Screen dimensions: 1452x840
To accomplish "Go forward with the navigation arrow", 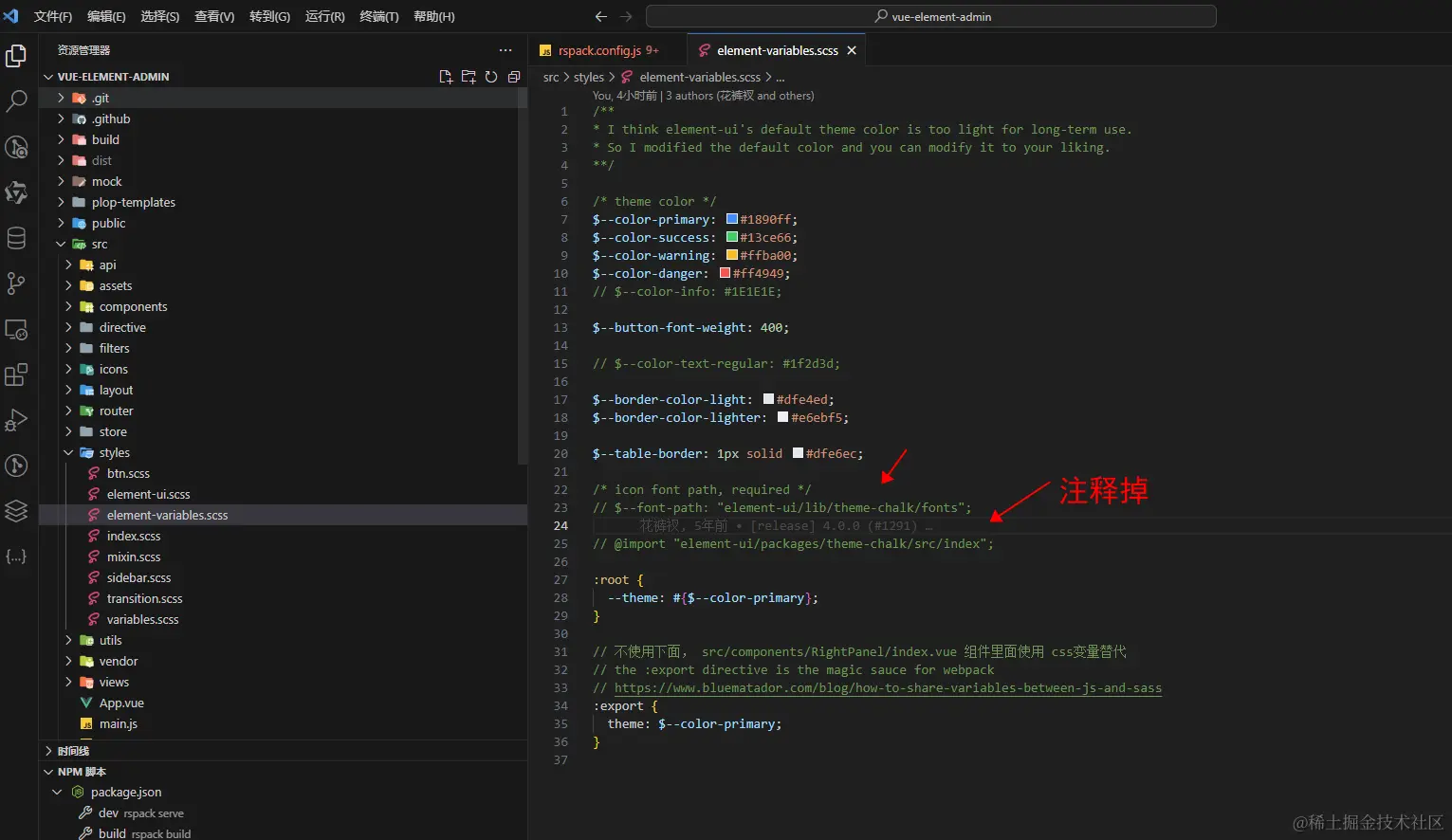I will [626, 16].
